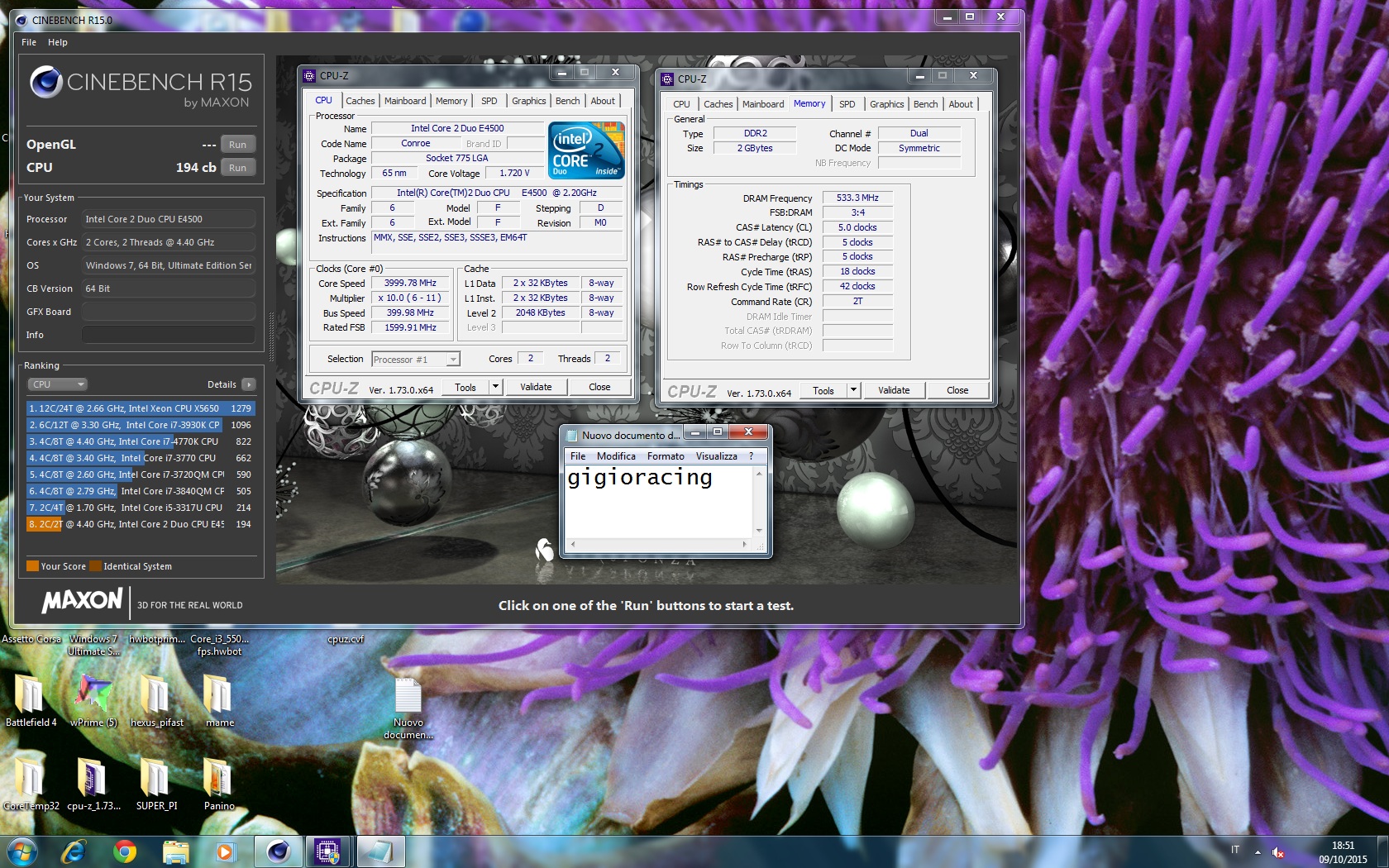Click the Identical System color swatch
1389x868 pixels.
tap(95, 566)
